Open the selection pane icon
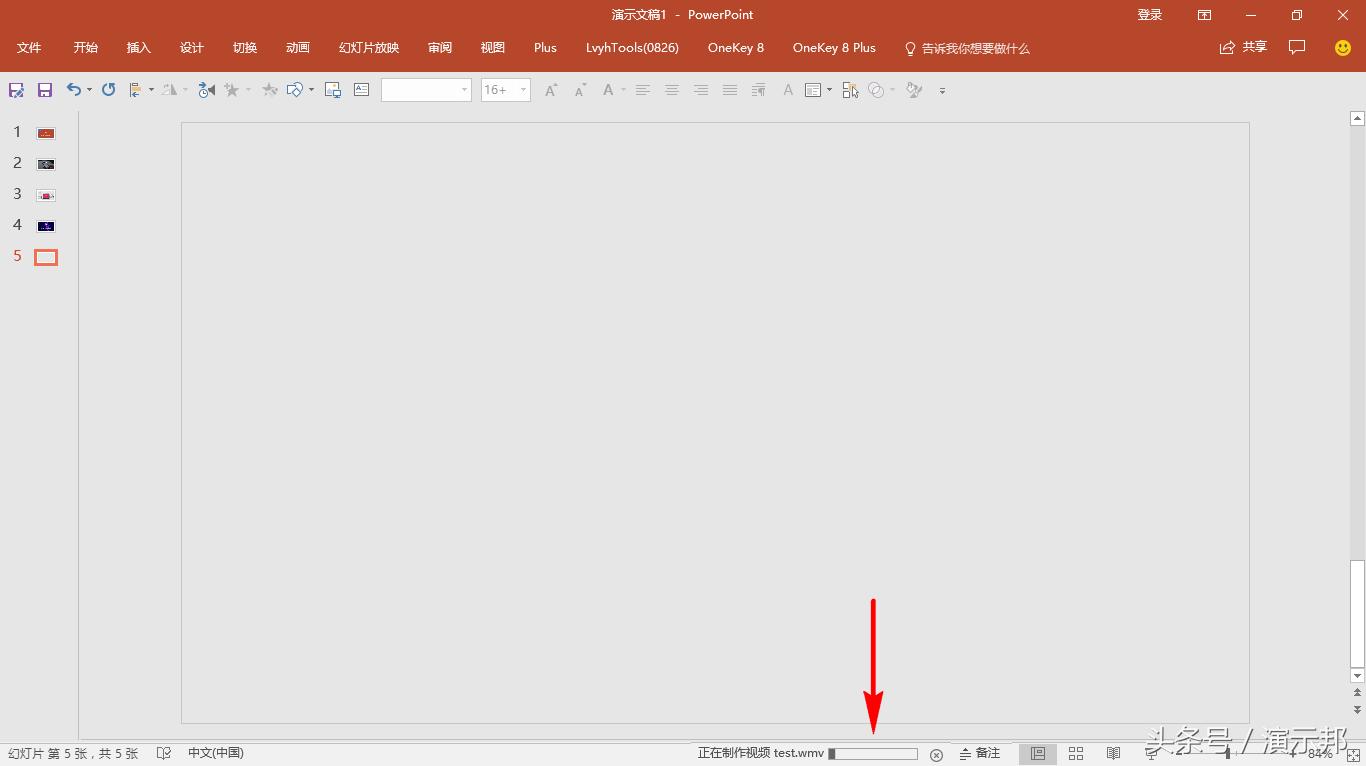 (x=851, y=90)
